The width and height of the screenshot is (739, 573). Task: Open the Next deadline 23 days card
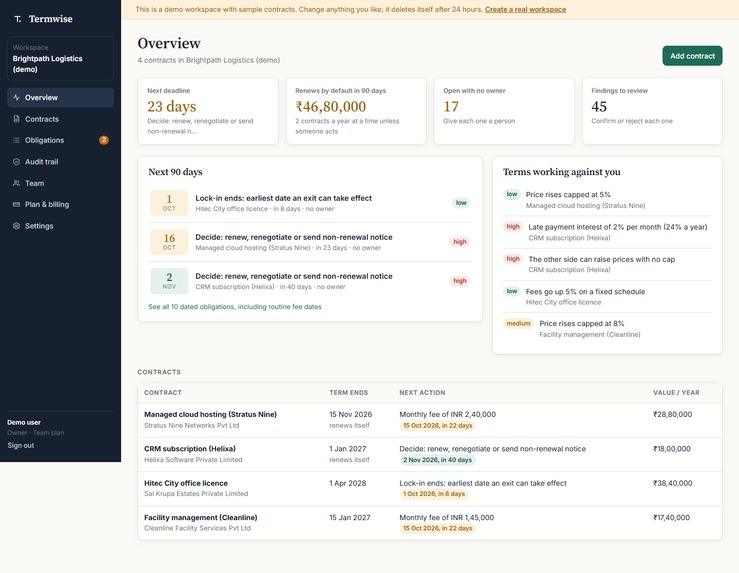pyautogui.click(x=208, y=111)
